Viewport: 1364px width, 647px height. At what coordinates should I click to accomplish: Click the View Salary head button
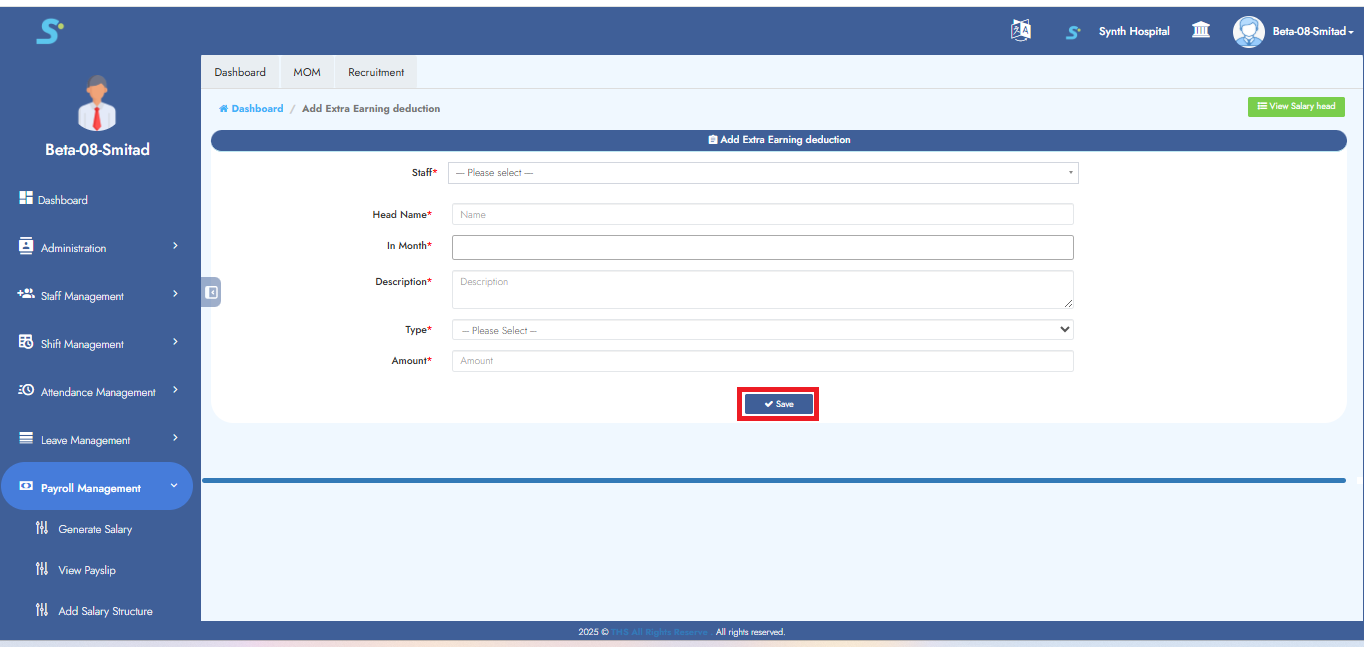pos(1295,107)
